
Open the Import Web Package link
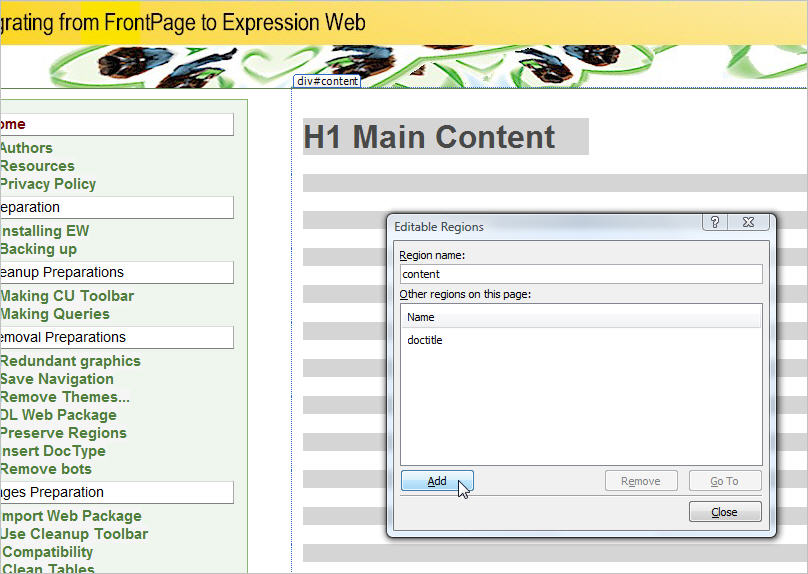coord(71,516)
